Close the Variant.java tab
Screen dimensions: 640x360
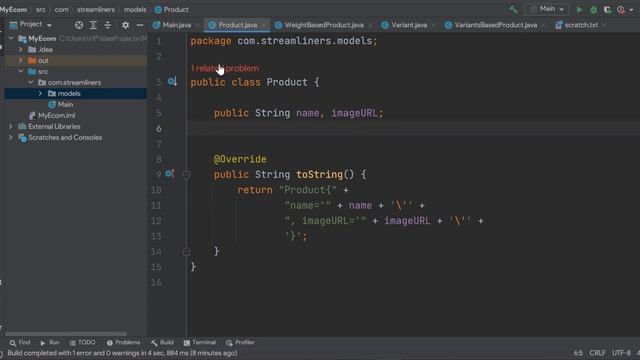coord(433,25)
